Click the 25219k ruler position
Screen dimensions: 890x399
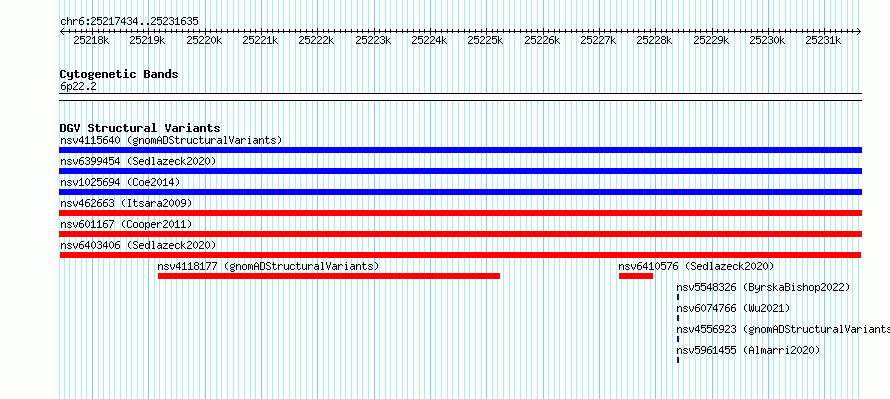tap(148, 40)
